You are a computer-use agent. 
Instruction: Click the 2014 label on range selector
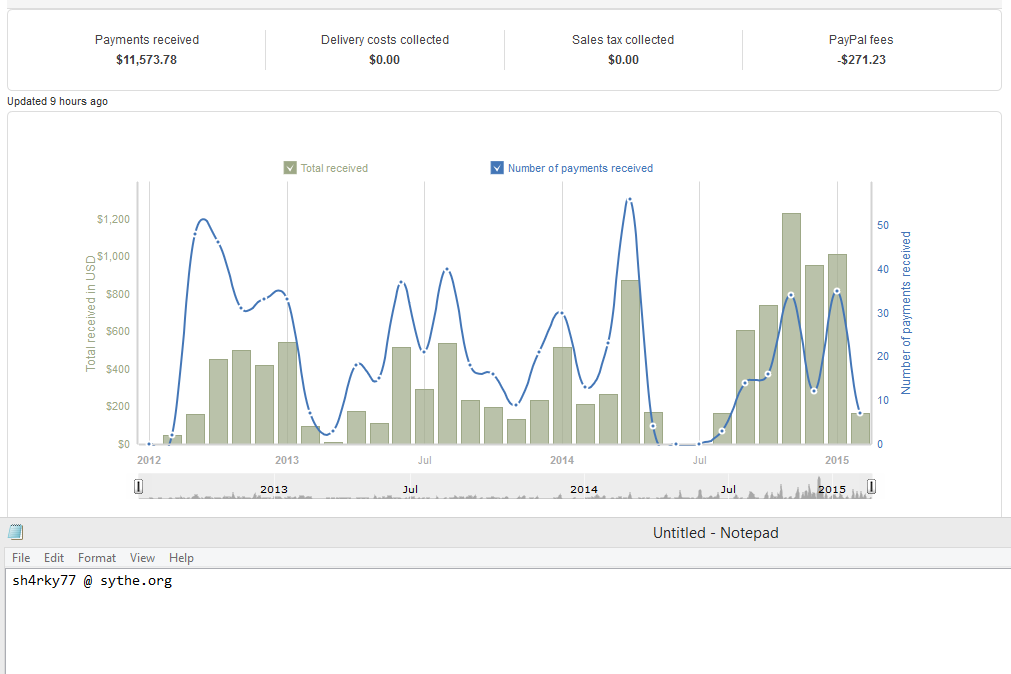pos(584,490)
